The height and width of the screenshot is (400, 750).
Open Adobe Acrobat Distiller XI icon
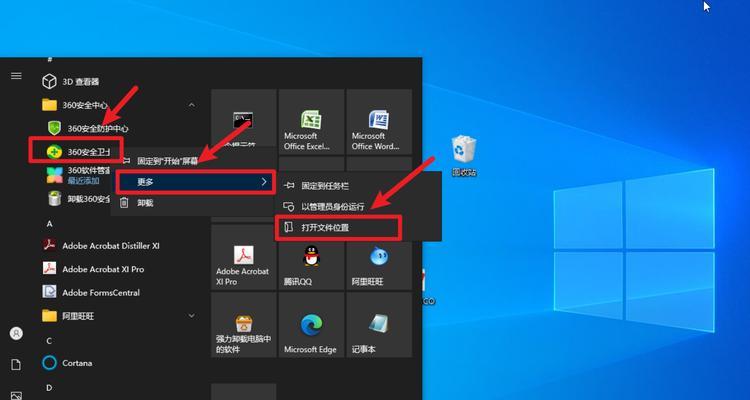pos(49,245)
